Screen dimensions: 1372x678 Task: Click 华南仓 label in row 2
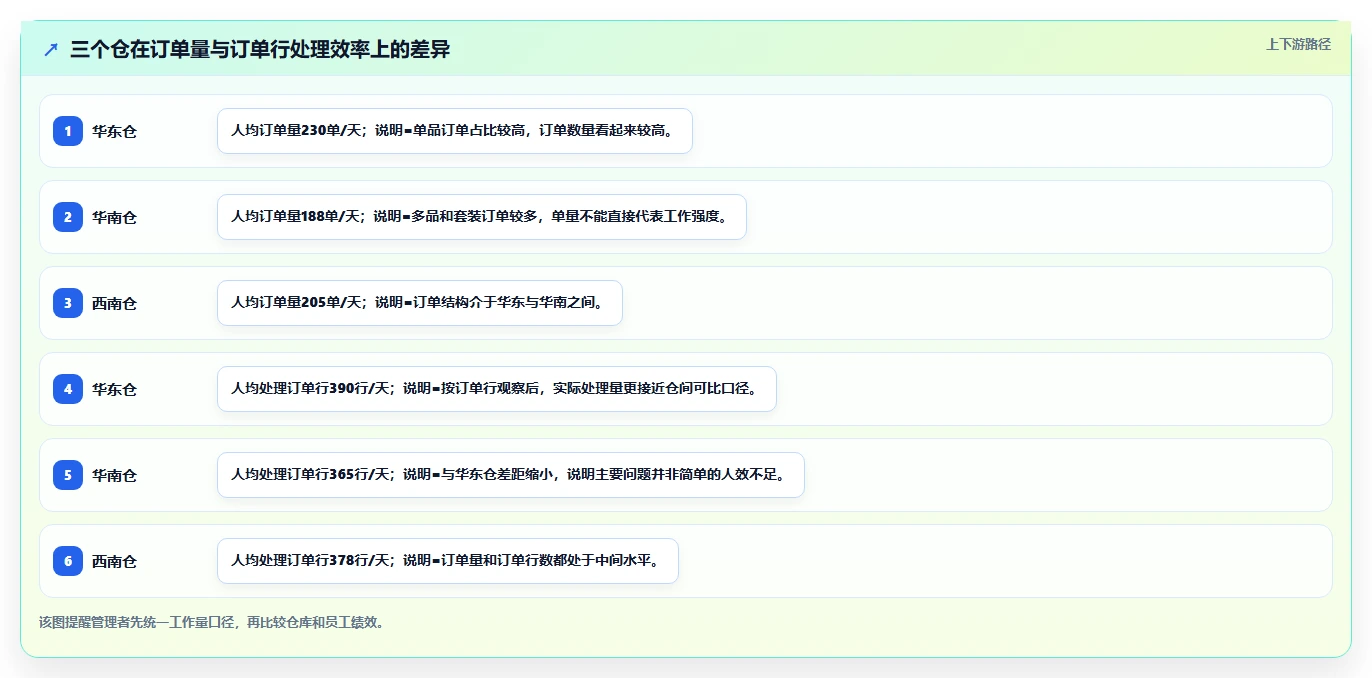pyautogui.click(x=114, y=217)
